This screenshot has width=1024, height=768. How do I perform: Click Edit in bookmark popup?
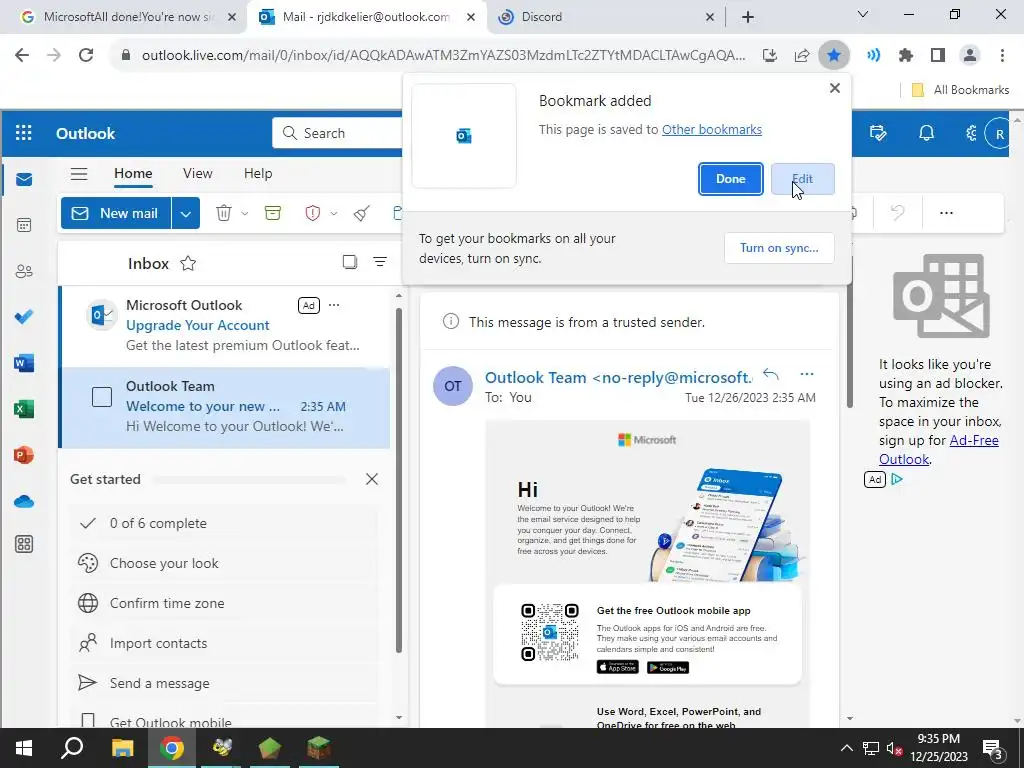click(803, 179)
